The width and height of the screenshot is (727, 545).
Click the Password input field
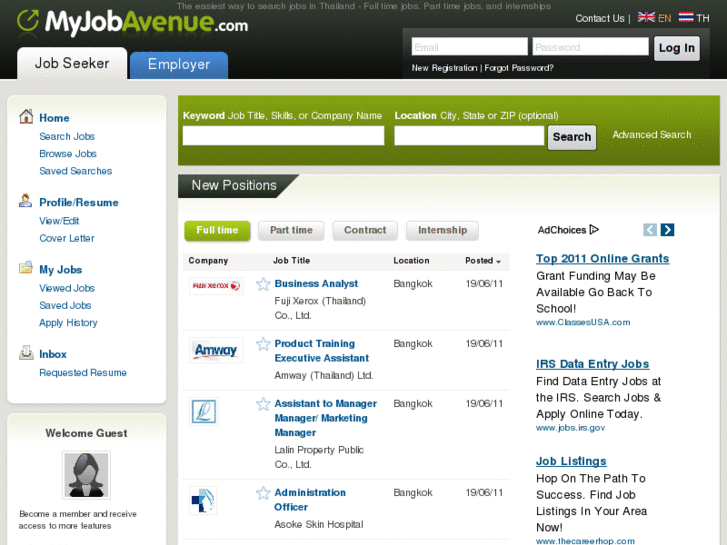590,47
